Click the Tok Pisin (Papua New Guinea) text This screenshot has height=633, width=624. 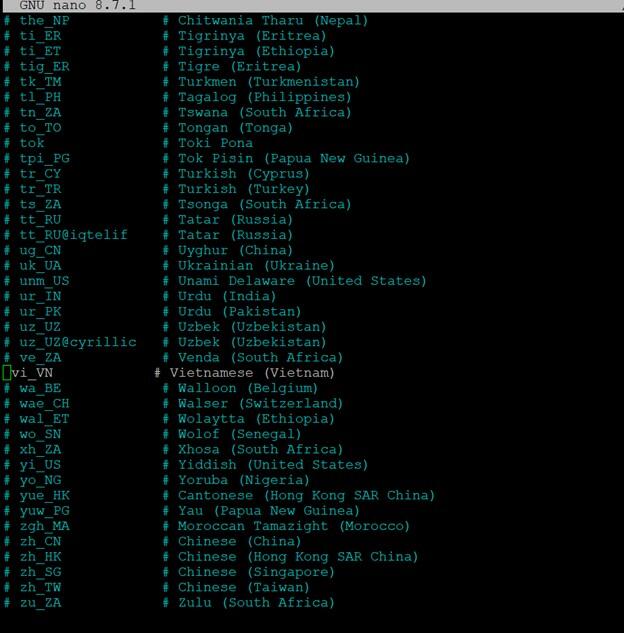coord(294,158)
